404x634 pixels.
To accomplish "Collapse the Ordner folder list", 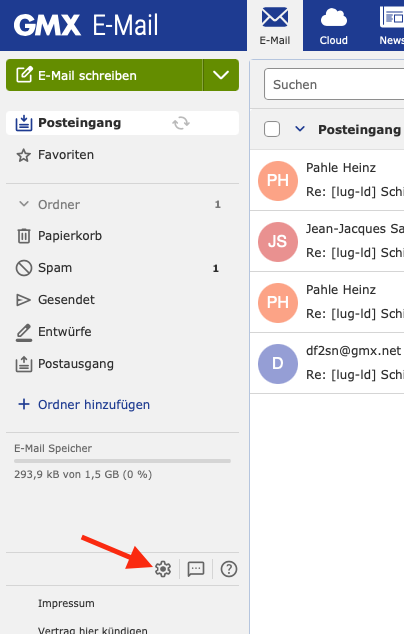I will coord(24,204).
